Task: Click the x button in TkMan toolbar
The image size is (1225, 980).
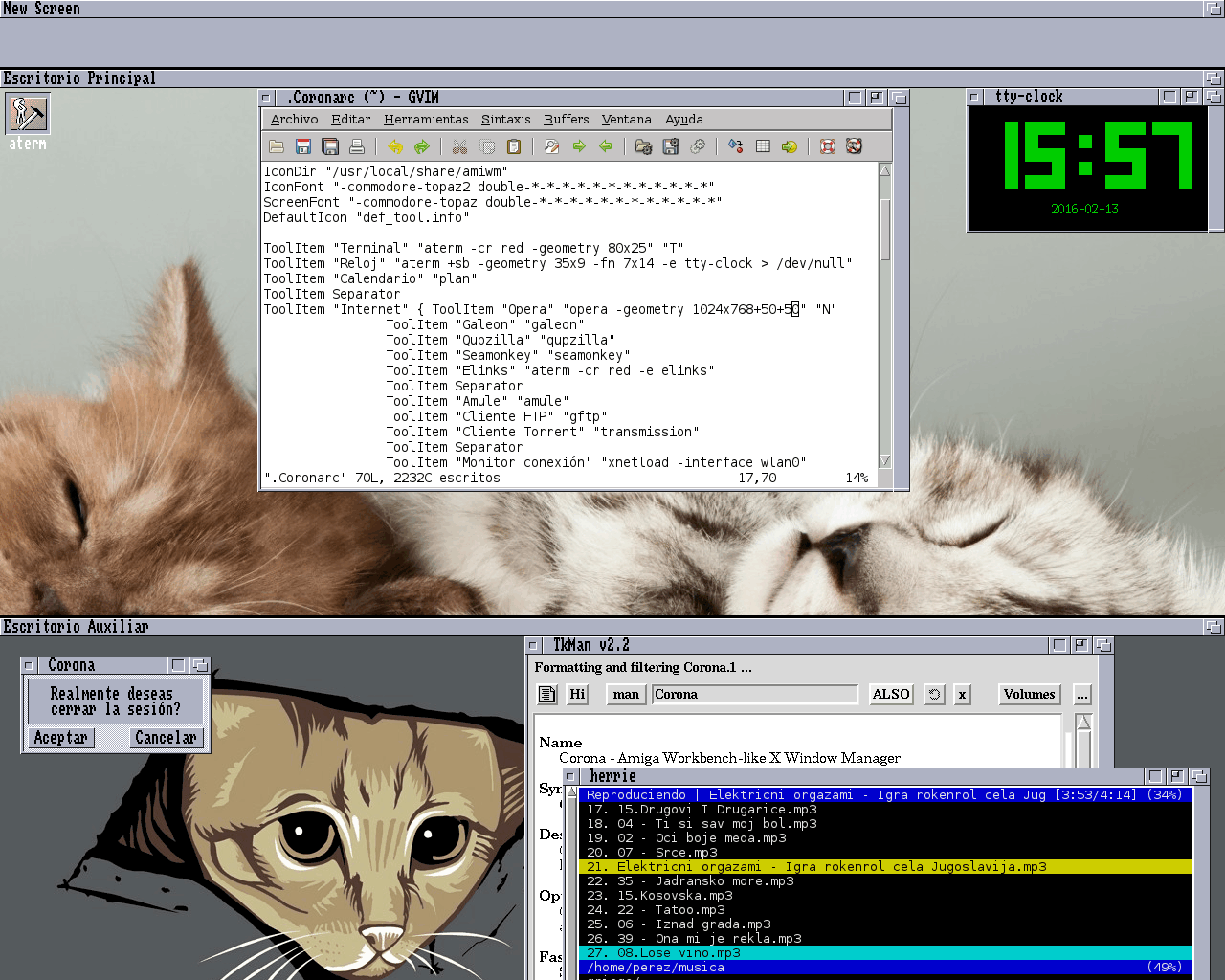Action: coord(962,695)
